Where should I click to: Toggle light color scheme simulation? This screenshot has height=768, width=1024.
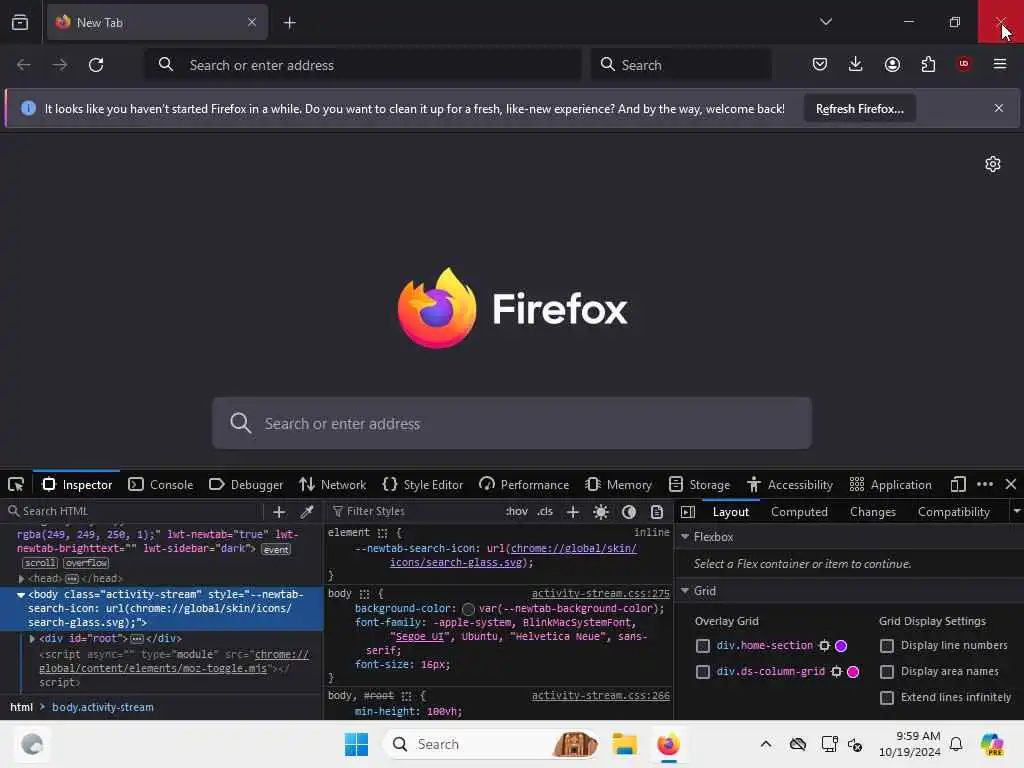coord(601,512)
